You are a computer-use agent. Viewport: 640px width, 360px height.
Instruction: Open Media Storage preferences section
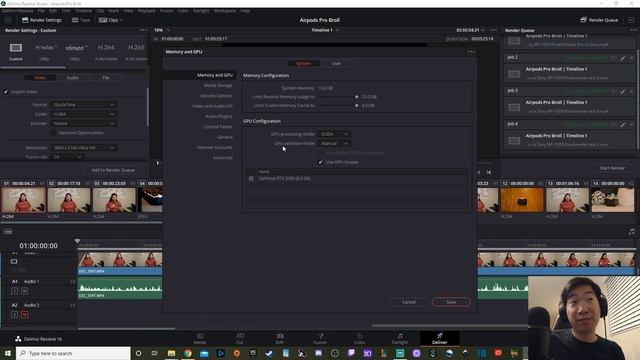[x=218, y=85]
